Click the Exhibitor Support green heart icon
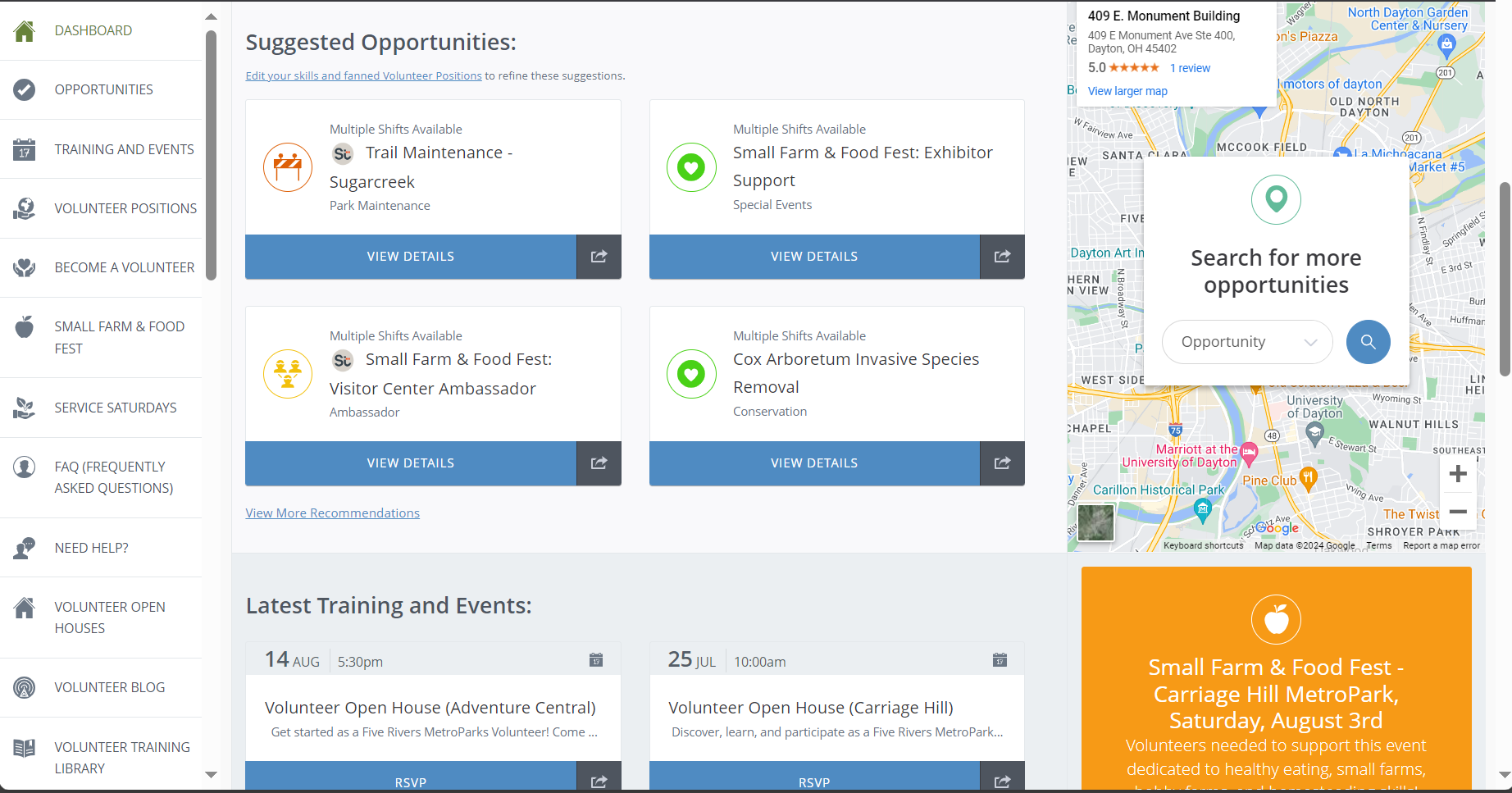The width and height of the screenshot is (1512, 793). (x=691, y=167)
